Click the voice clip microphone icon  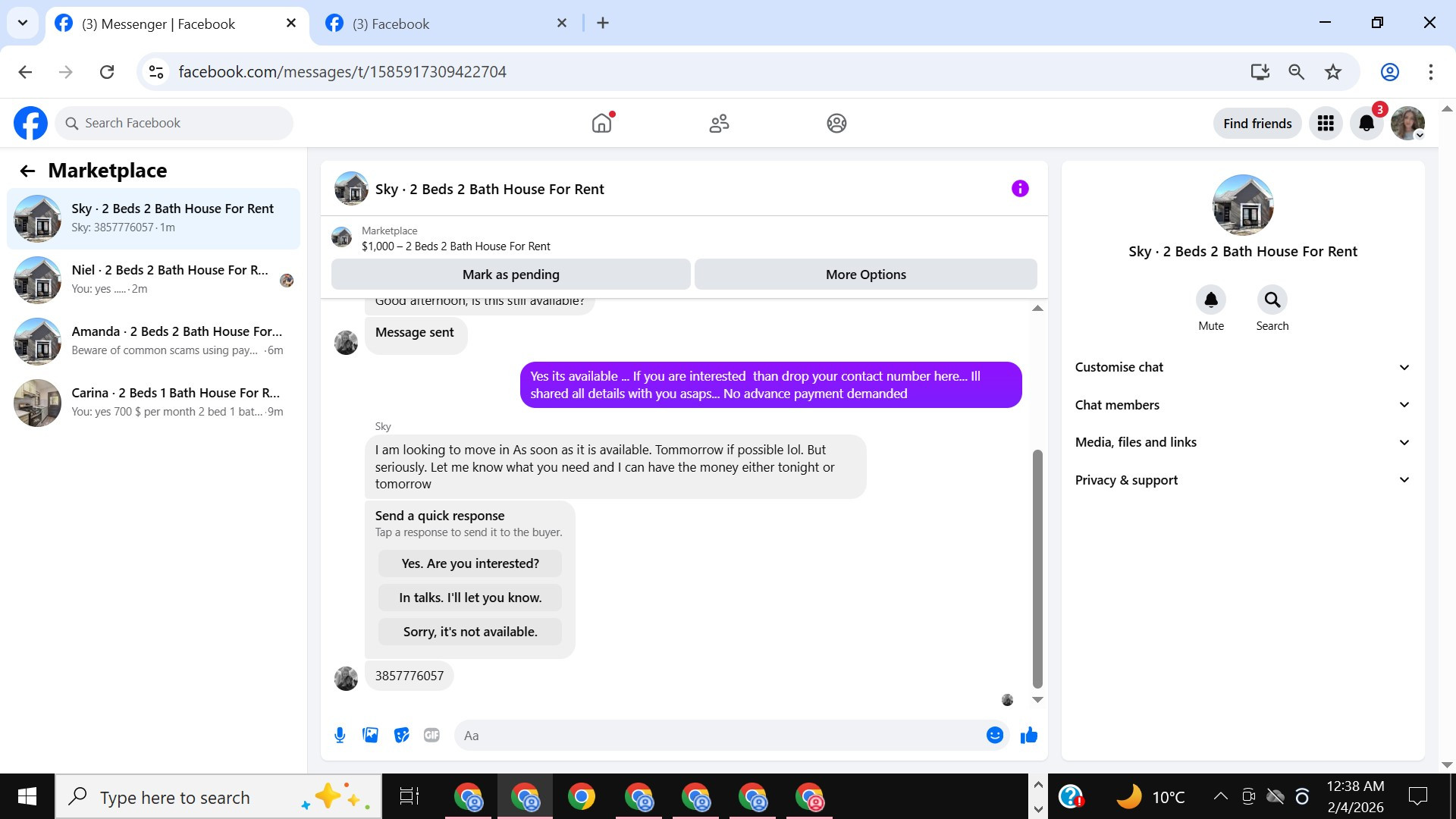(x=340, y=735)
